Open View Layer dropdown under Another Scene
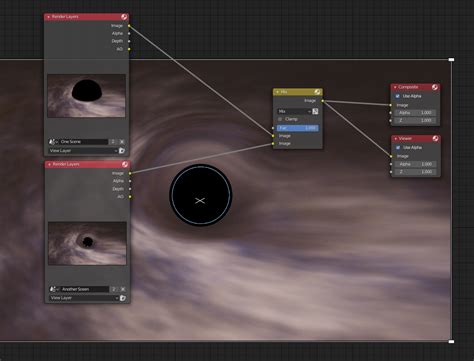This screenshot has height=361, width=474. click(x=84, y=298)
